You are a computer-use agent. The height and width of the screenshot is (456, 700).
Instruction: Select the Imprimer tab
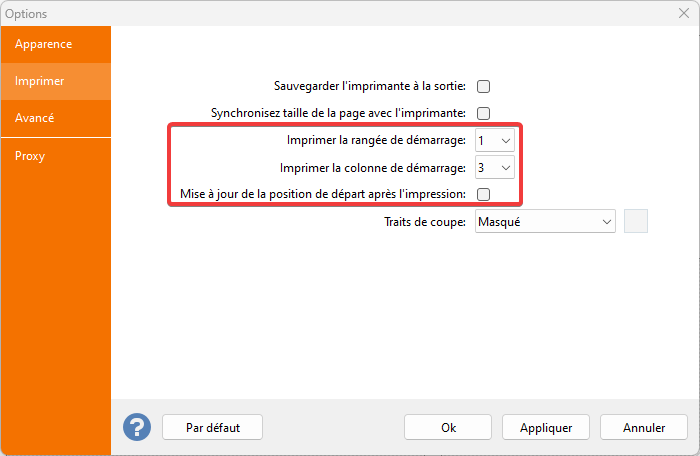(56, 81)
